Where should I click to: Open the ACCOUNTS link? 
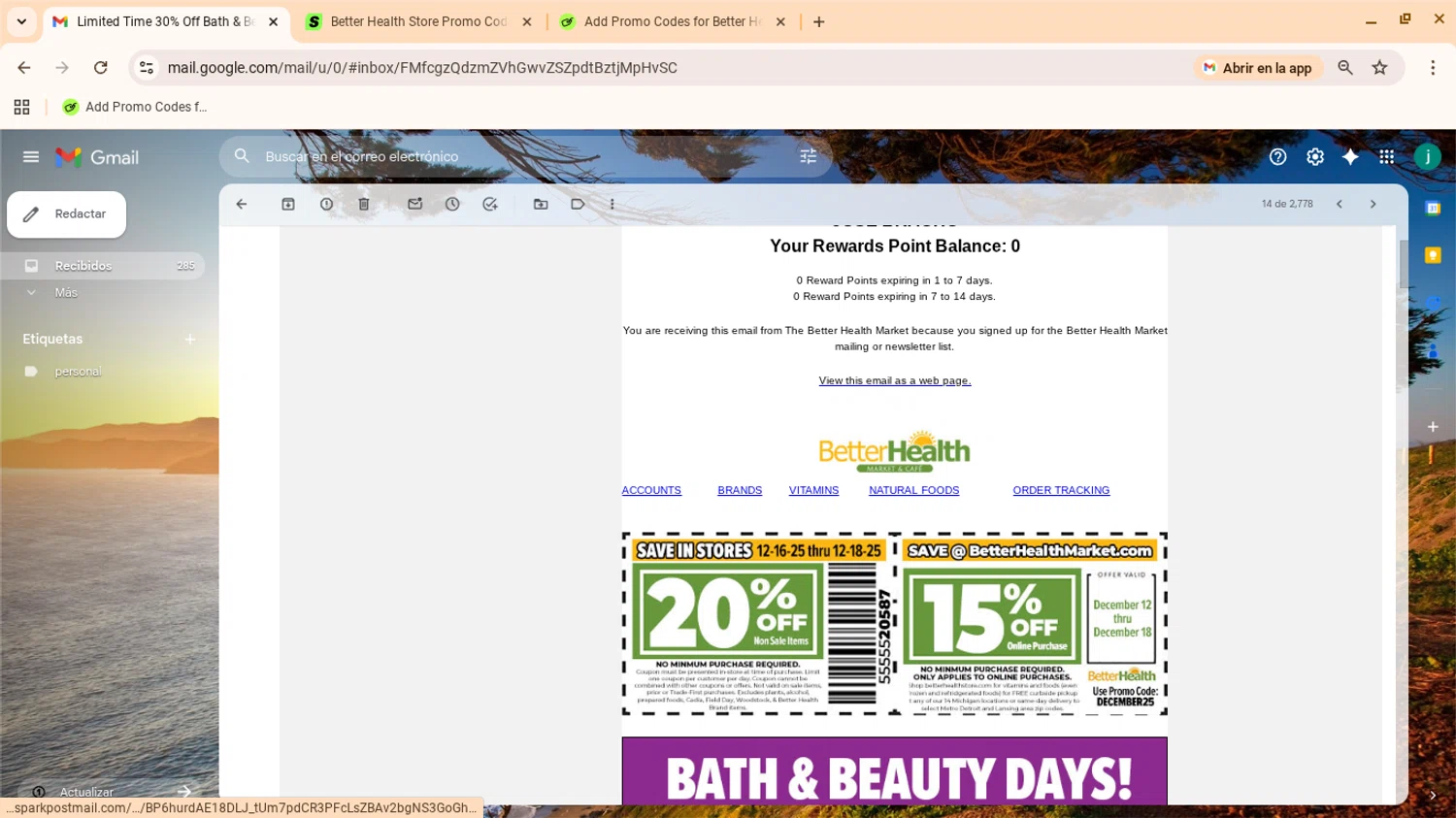point(651,490)
